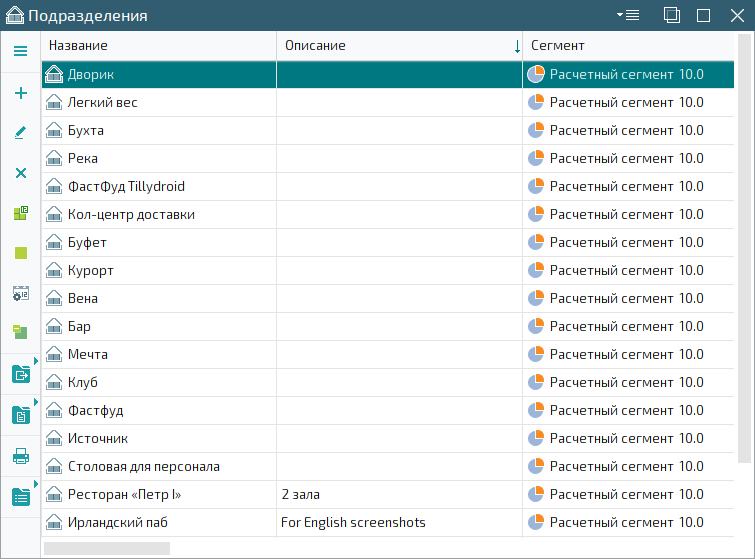This screenshot has width=755, height=559.
Task: Click the X delete icon in sidebar
Action: (x=20, y=173)
